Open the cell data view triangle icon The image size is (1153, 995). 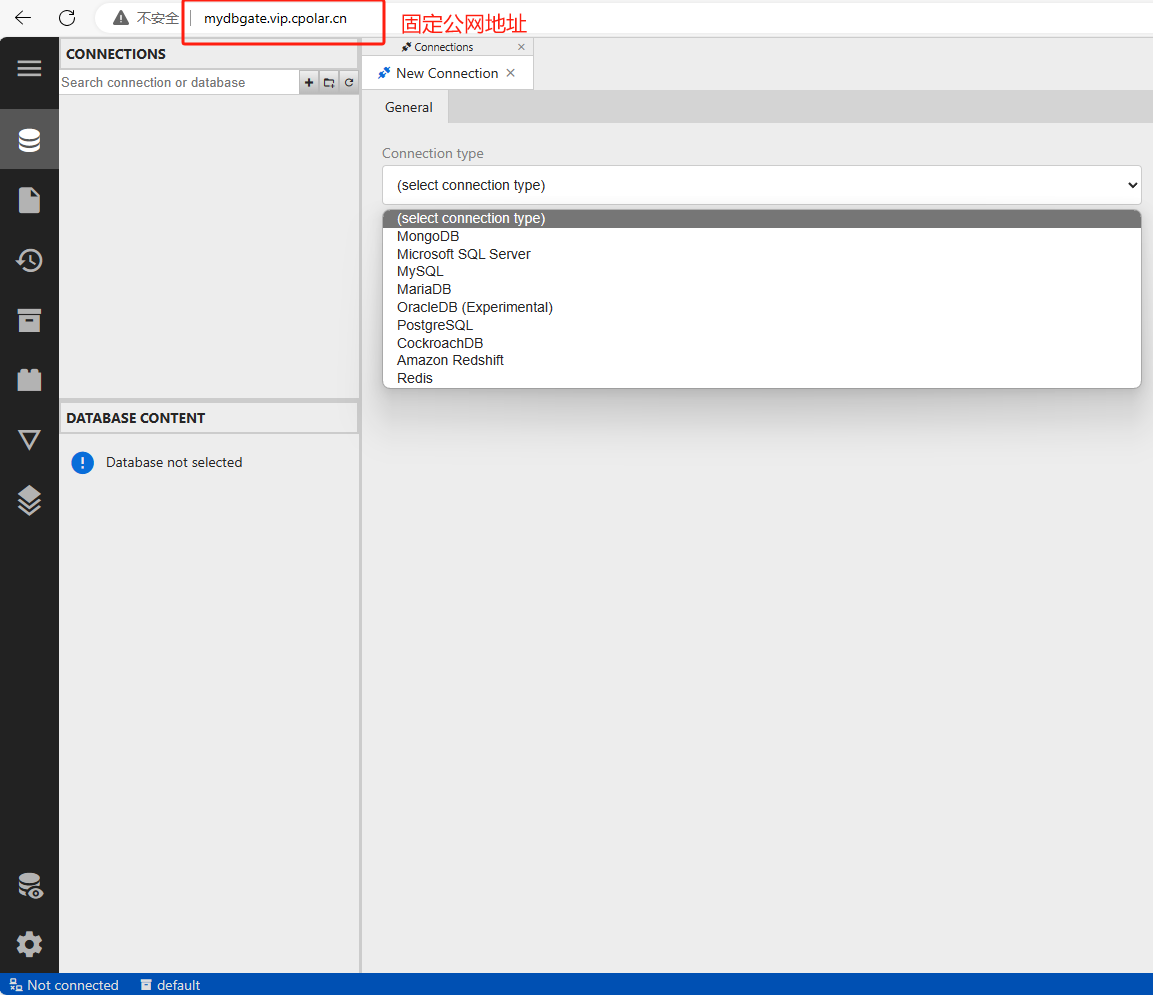[29, 440]
